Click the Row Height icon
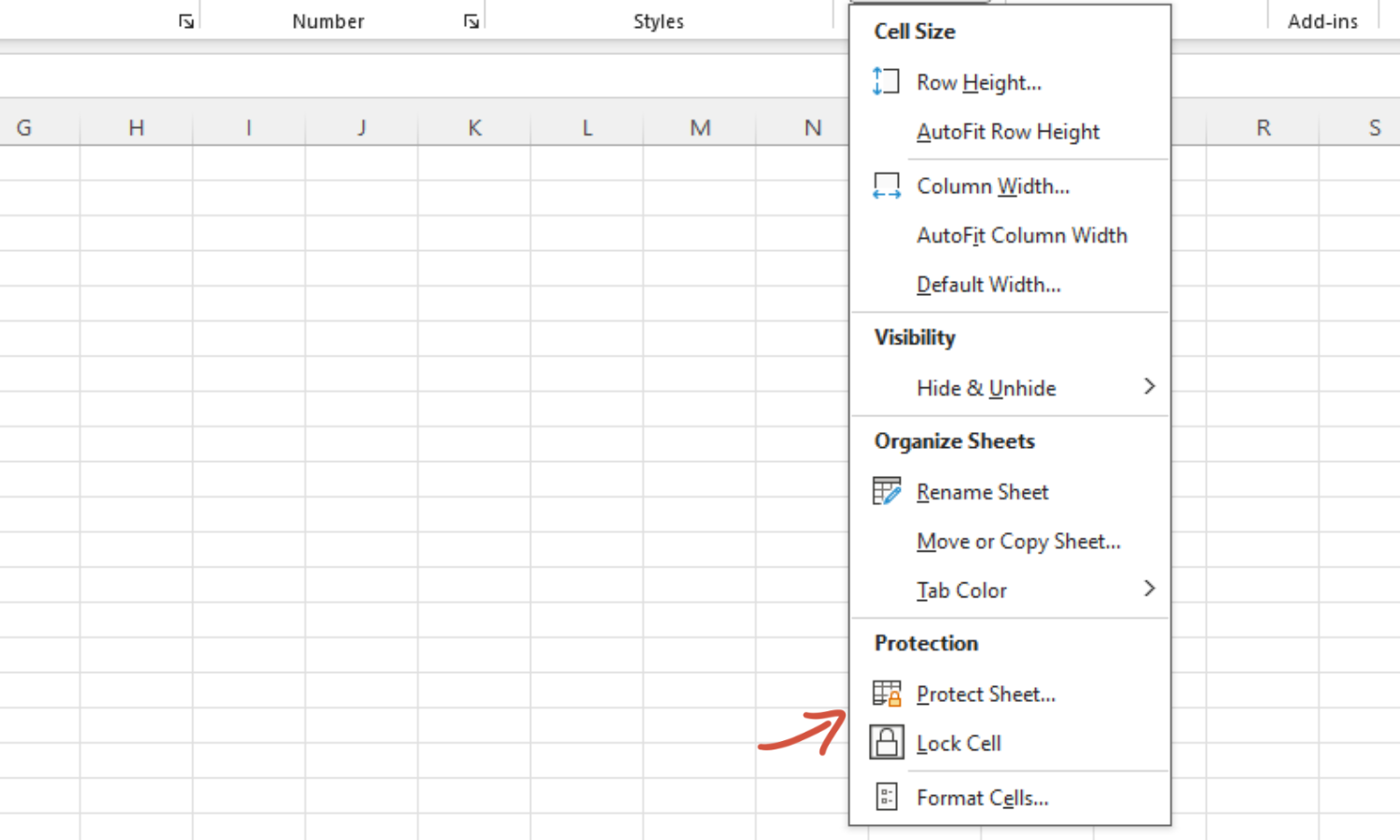Viewport: 1400px width, 840px height. pyautogui.click(x=886, y=82)
